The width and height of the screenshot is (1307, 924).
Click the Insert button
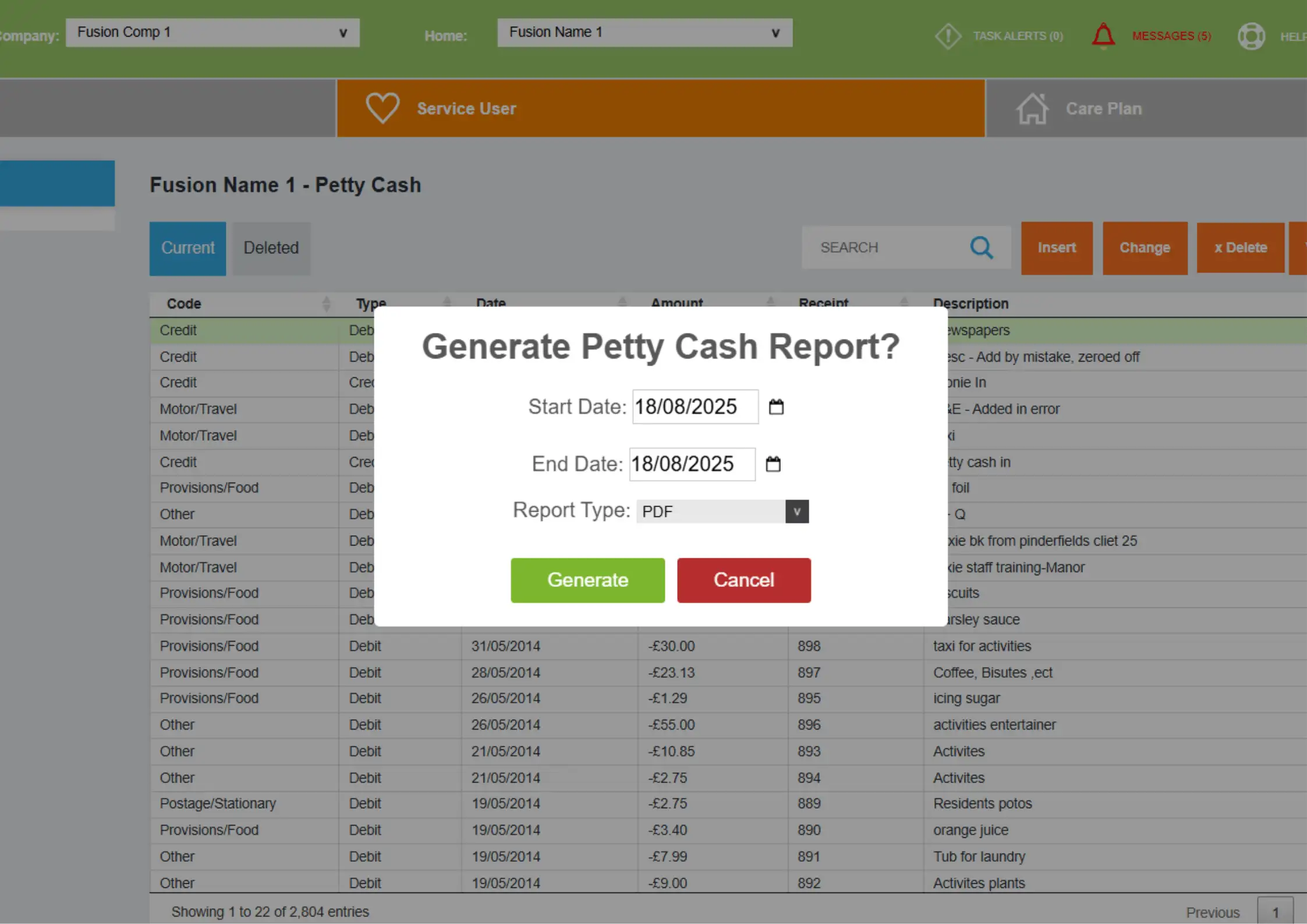pyautogui.click(x=1057, y=247)
